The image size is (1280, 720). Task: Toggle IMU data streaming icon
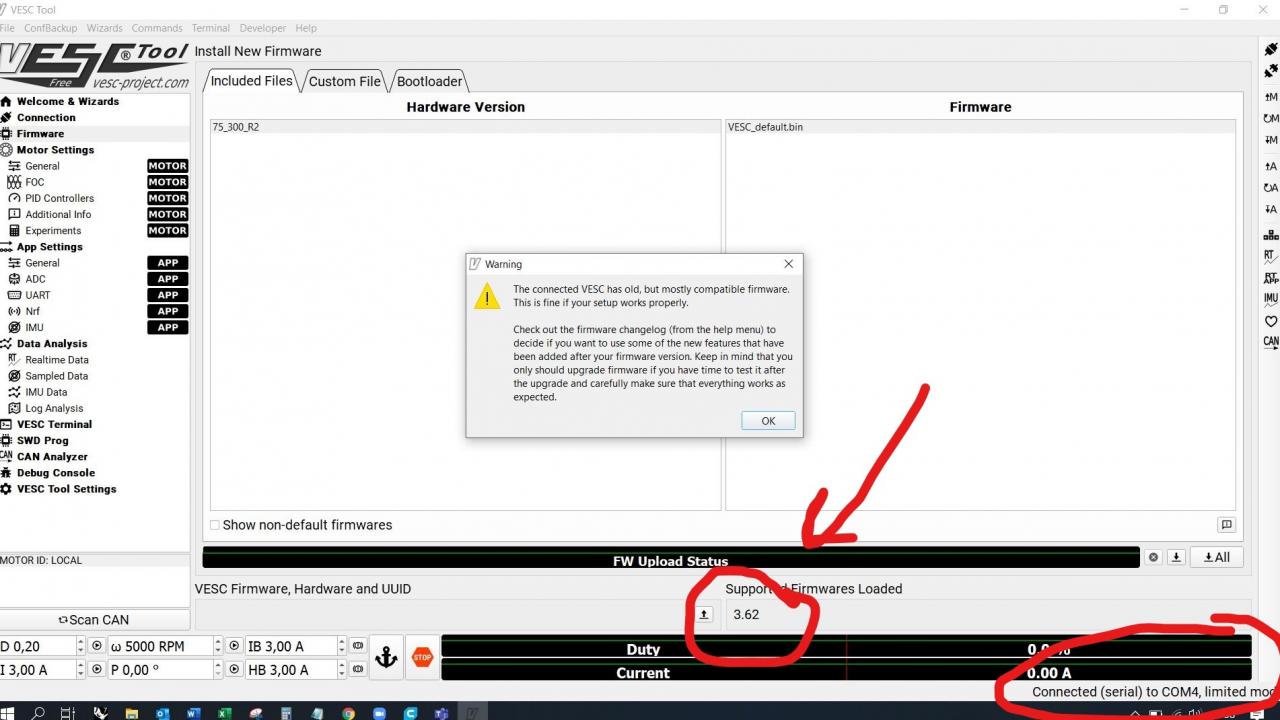click(1271, 299)
